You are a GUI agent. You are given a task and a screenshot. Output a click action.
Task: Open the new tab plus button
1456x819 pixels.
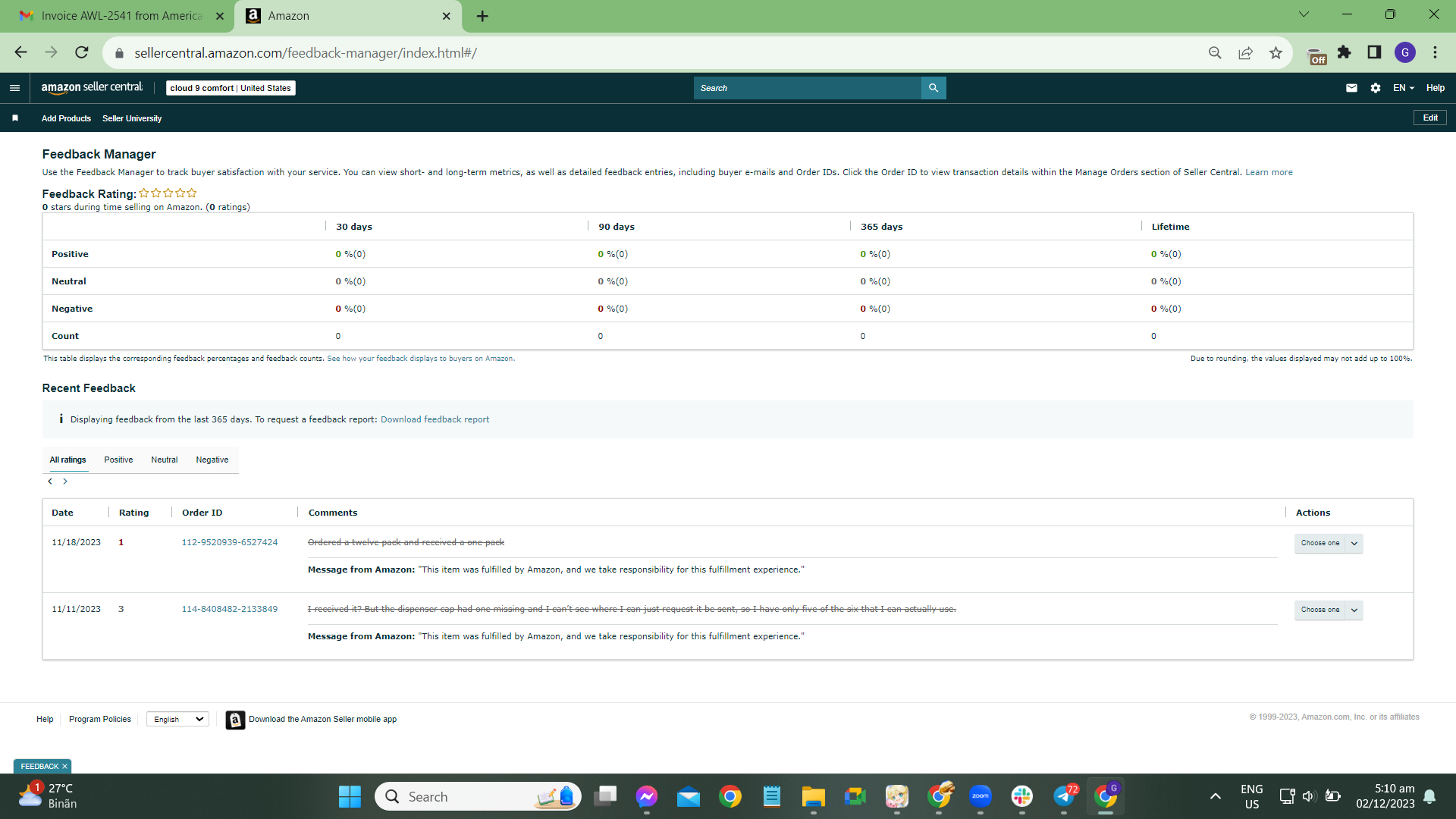pyautogui.click(x=482, y=16)
